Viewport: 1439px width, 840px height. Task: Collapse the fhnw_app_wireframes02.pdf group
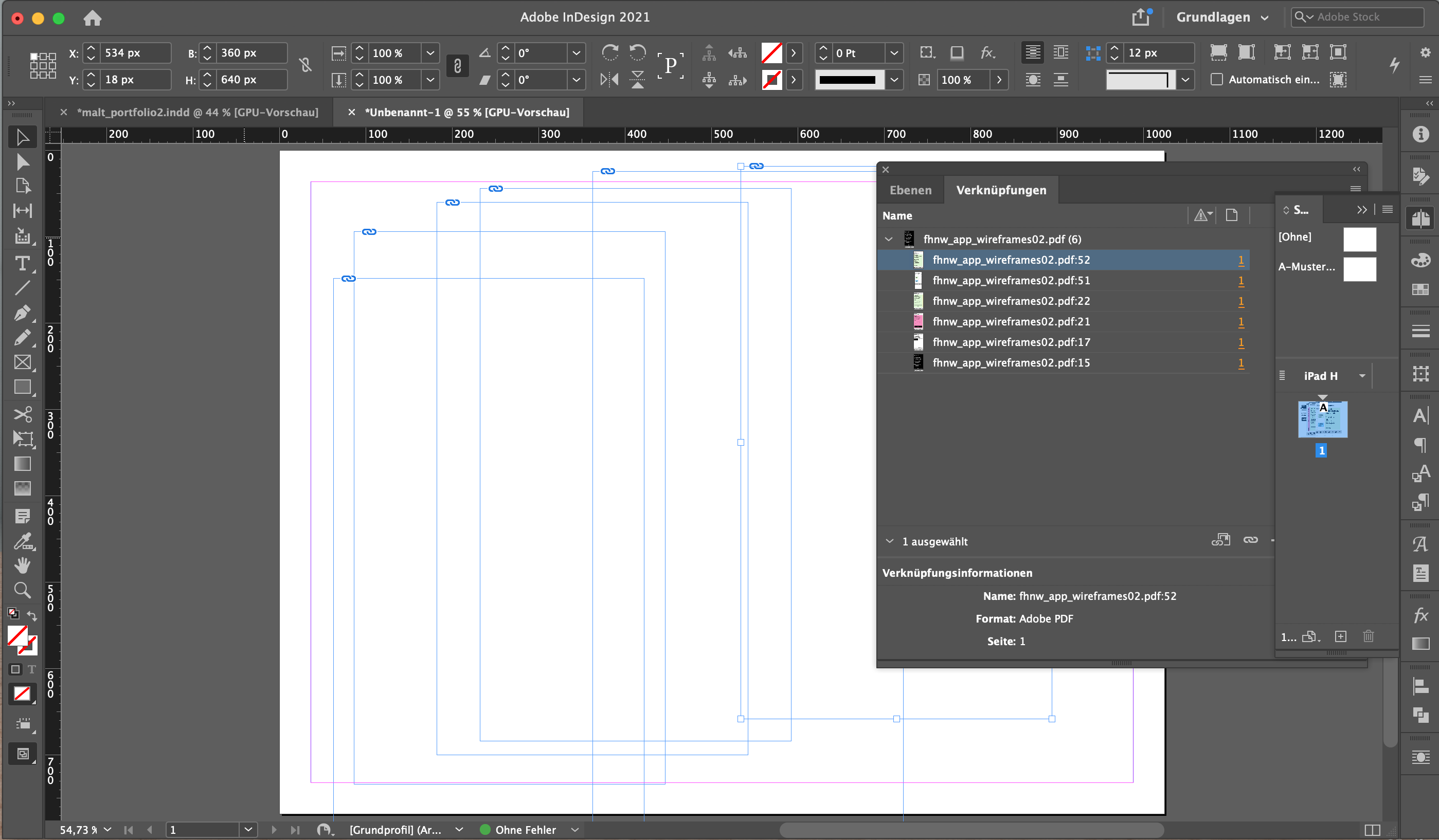point(889,239)
